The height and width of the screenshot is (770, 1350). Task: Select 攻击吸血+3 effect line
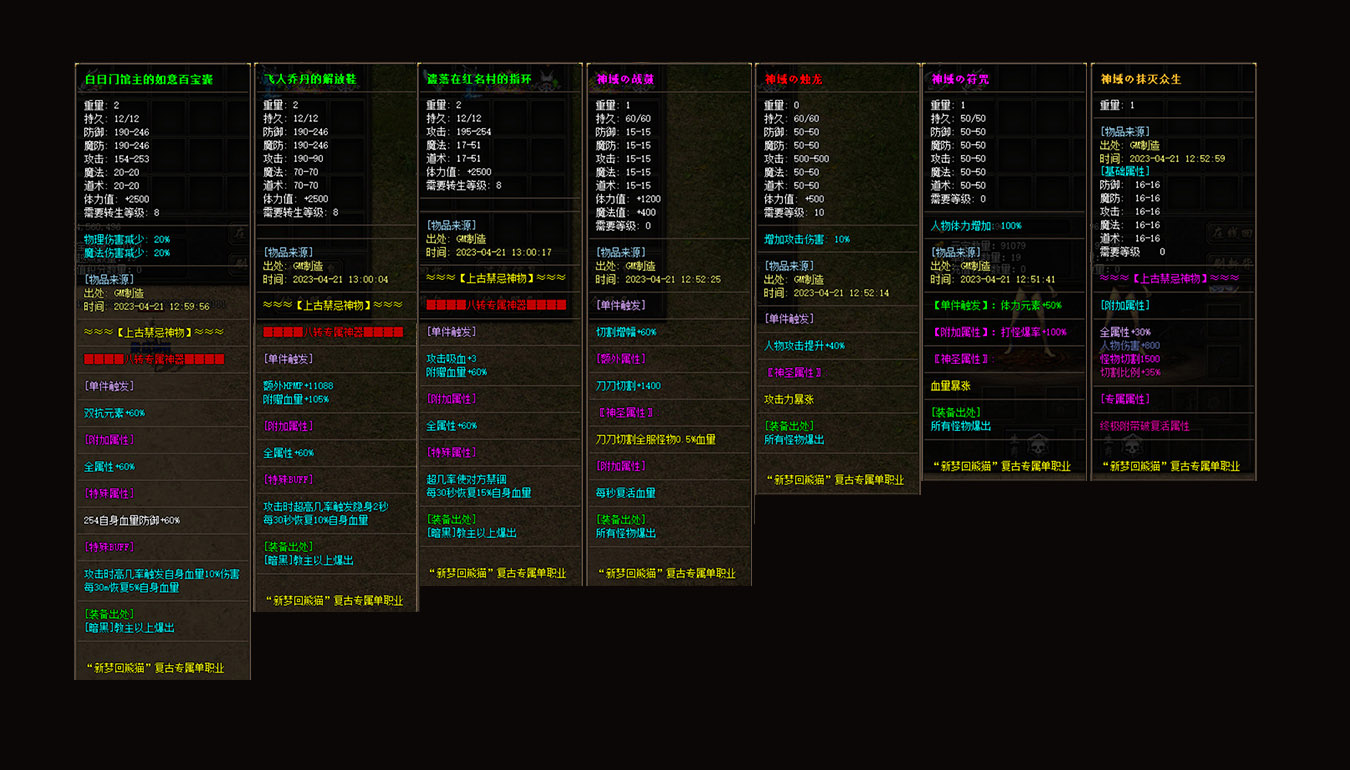pos(451,358)
